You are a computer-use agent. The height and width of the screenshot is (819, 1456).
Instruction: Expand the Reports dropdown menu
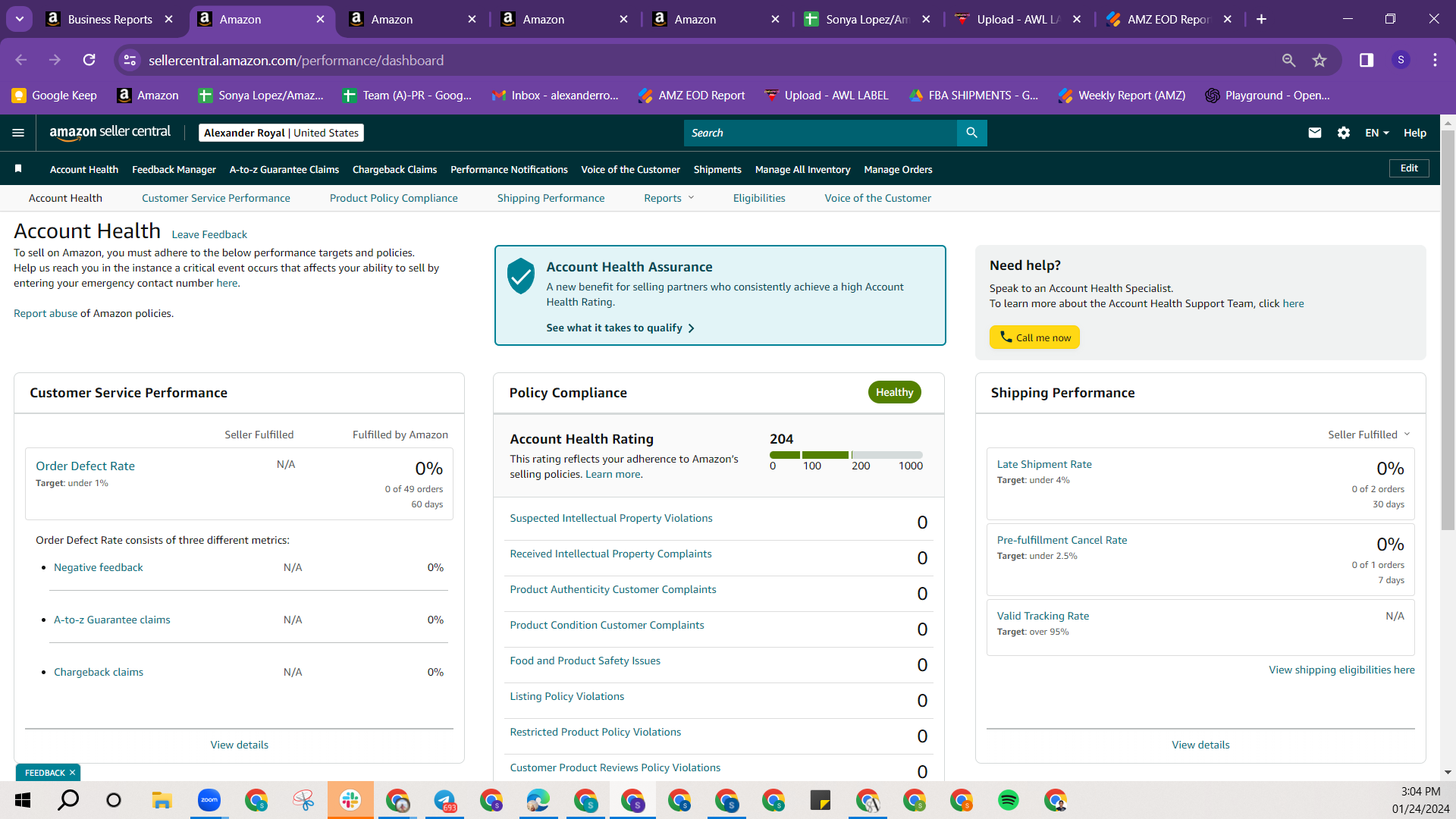point(669,198)
